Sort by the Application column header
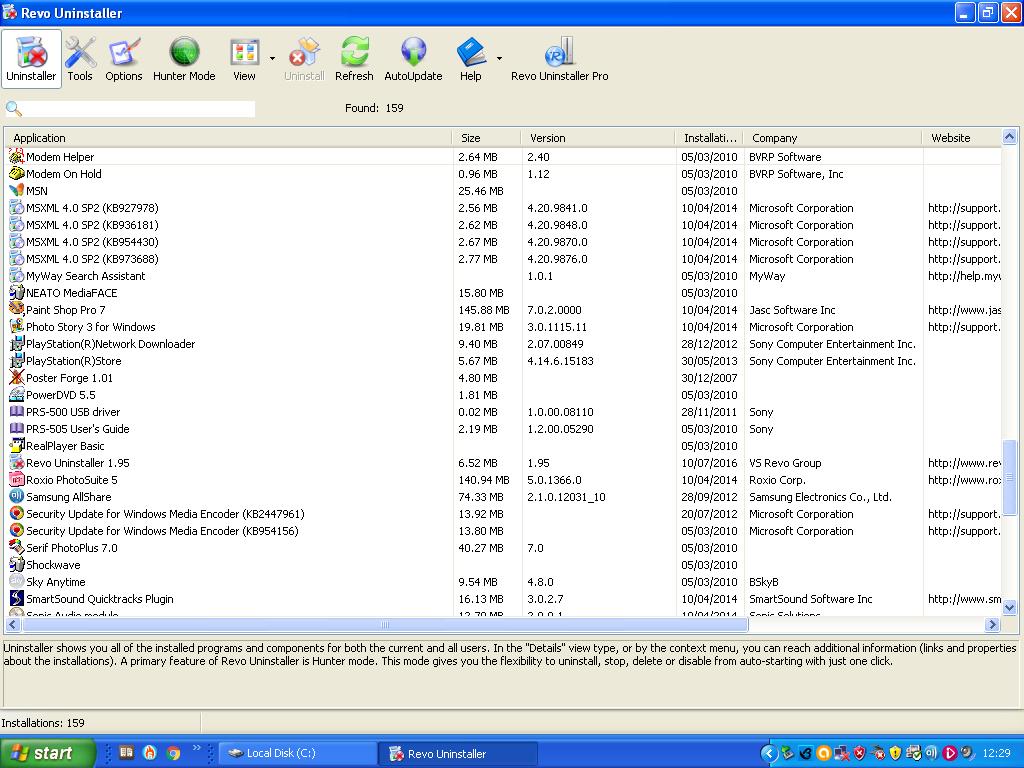The image size is (1024, 768). pyautogui.click(x=228, y=138)
